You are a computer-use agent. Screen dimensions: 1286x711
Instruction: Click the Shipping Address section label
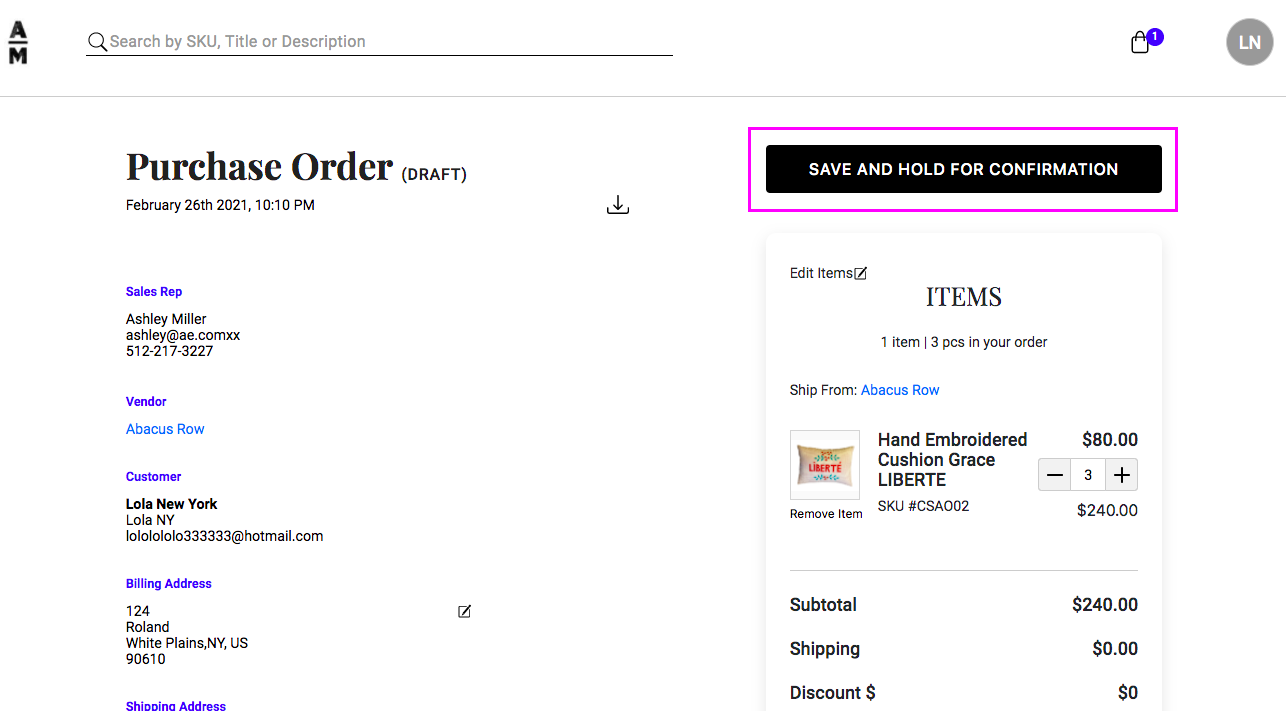[x=176, y=705]
